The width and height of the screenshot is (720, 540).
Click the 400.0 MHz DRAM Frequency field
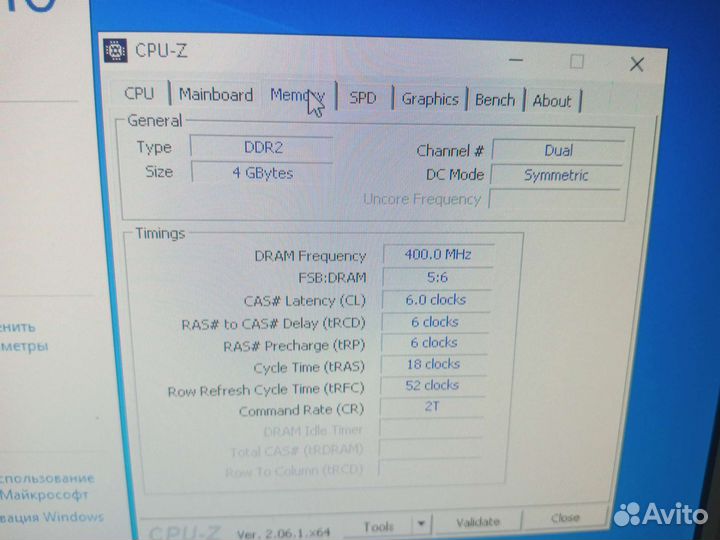click(x=438, y=254)
